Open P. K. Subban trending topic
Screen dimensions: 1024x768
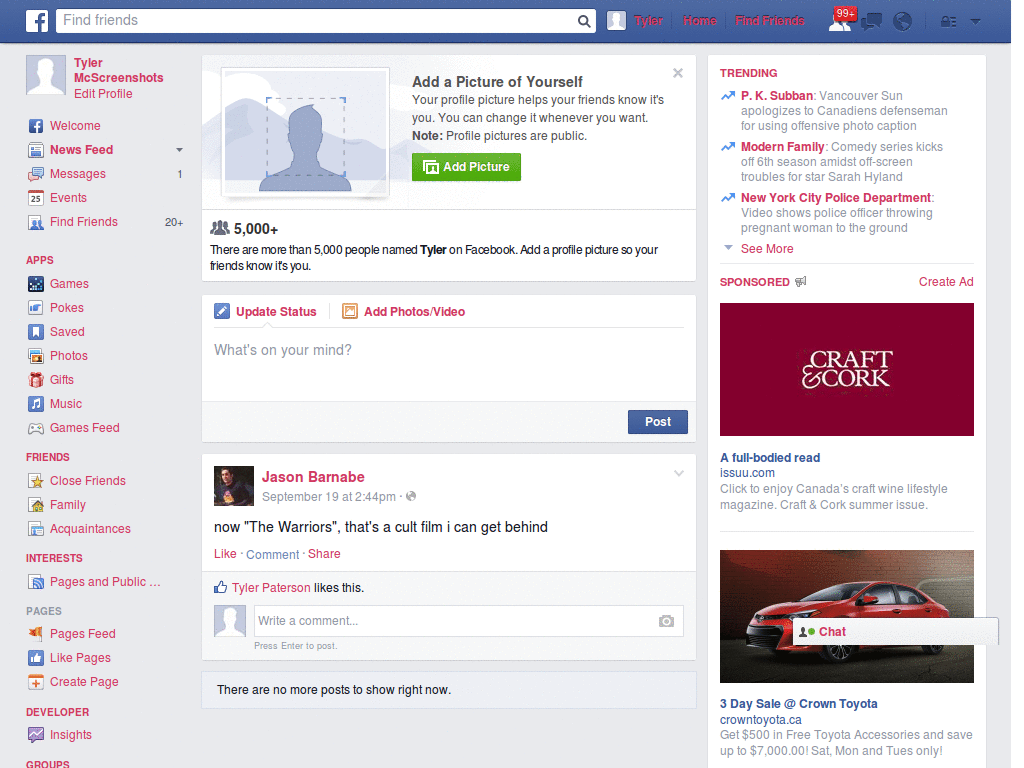pyautogui.click(x=776, y=96)
